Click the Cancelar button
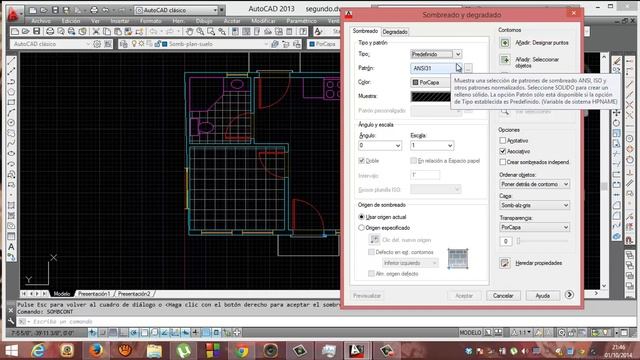This screenshot has width=640, height=360. [503, 296]
